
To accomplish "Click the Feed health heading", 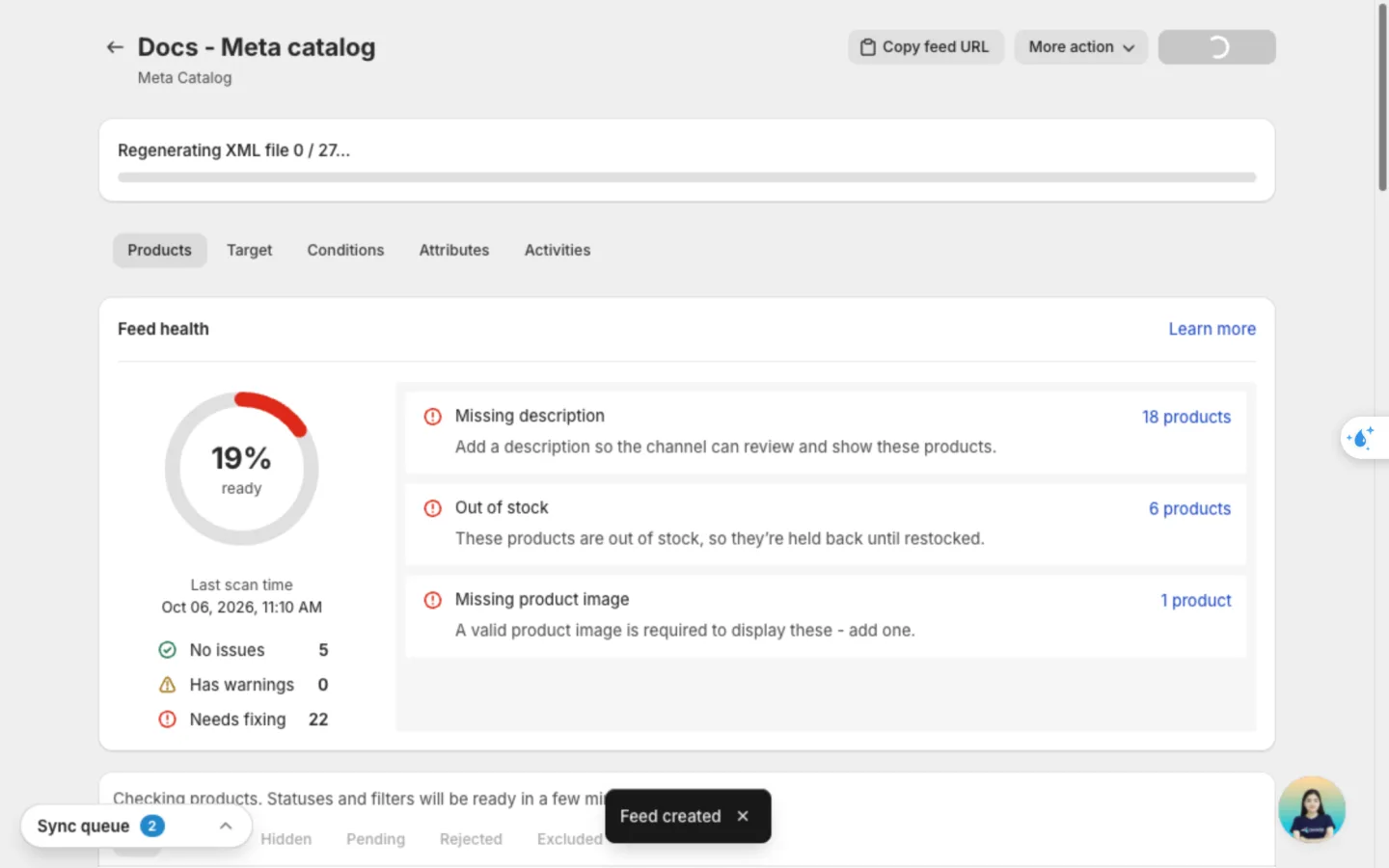I will click(163, 329).
